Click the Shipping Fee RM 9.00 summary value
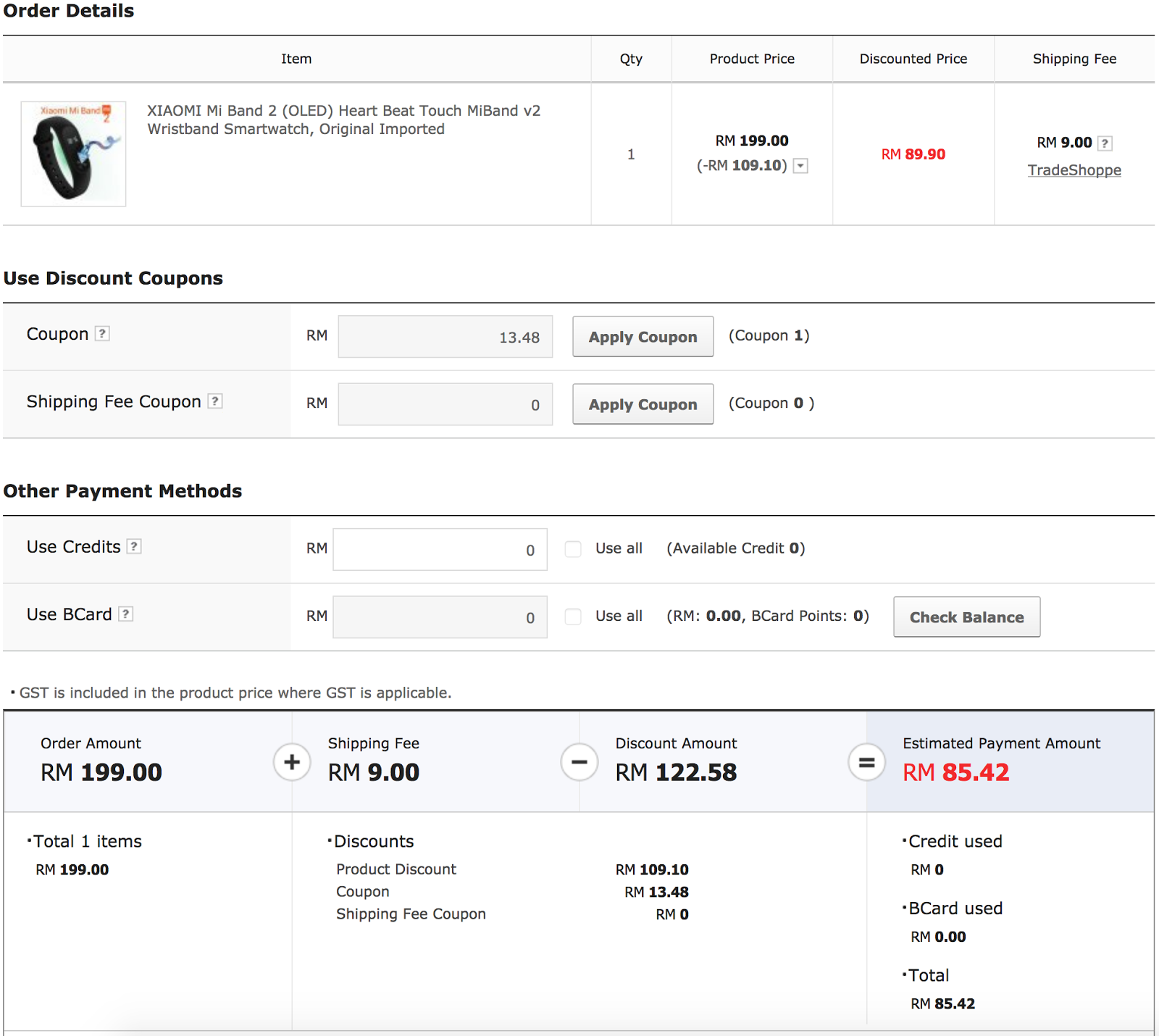The height and width of the screenshot is (1036, 1159). [374, 772]
